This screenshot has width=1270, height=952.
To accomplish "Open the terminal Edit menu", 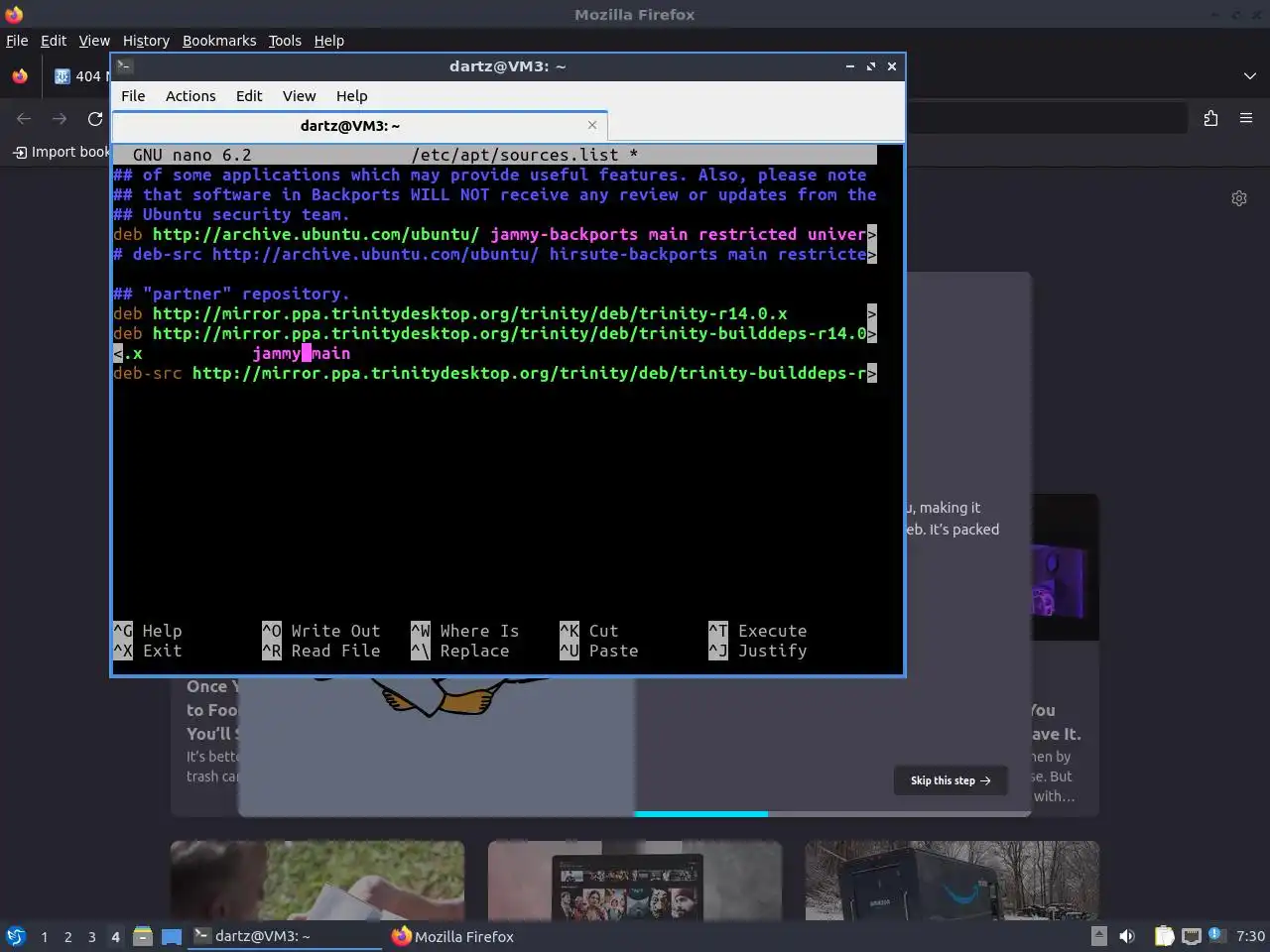I will tap(249, 96).
